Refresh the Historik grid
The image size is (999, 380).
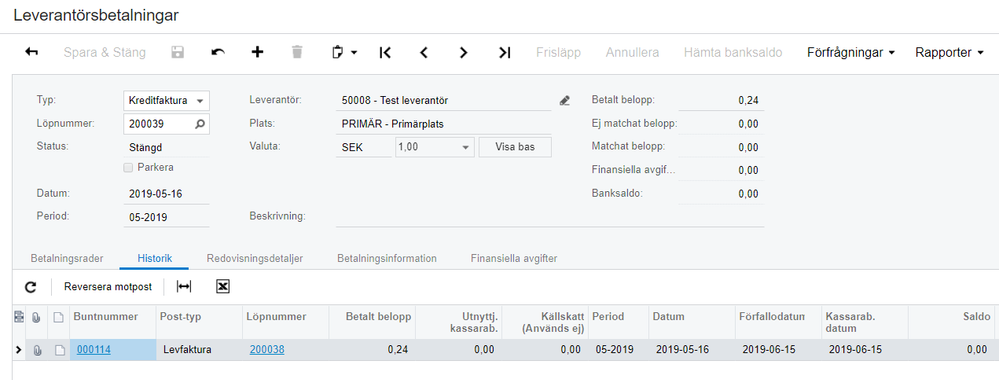[31, 287]
